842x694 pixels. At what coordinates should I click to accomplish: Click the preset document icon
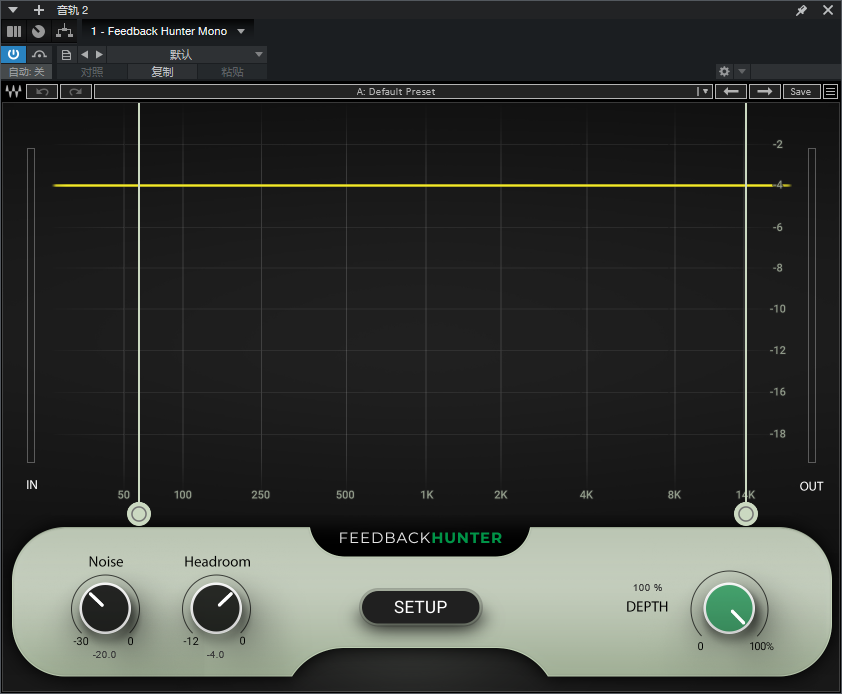[x=66, y=54]
